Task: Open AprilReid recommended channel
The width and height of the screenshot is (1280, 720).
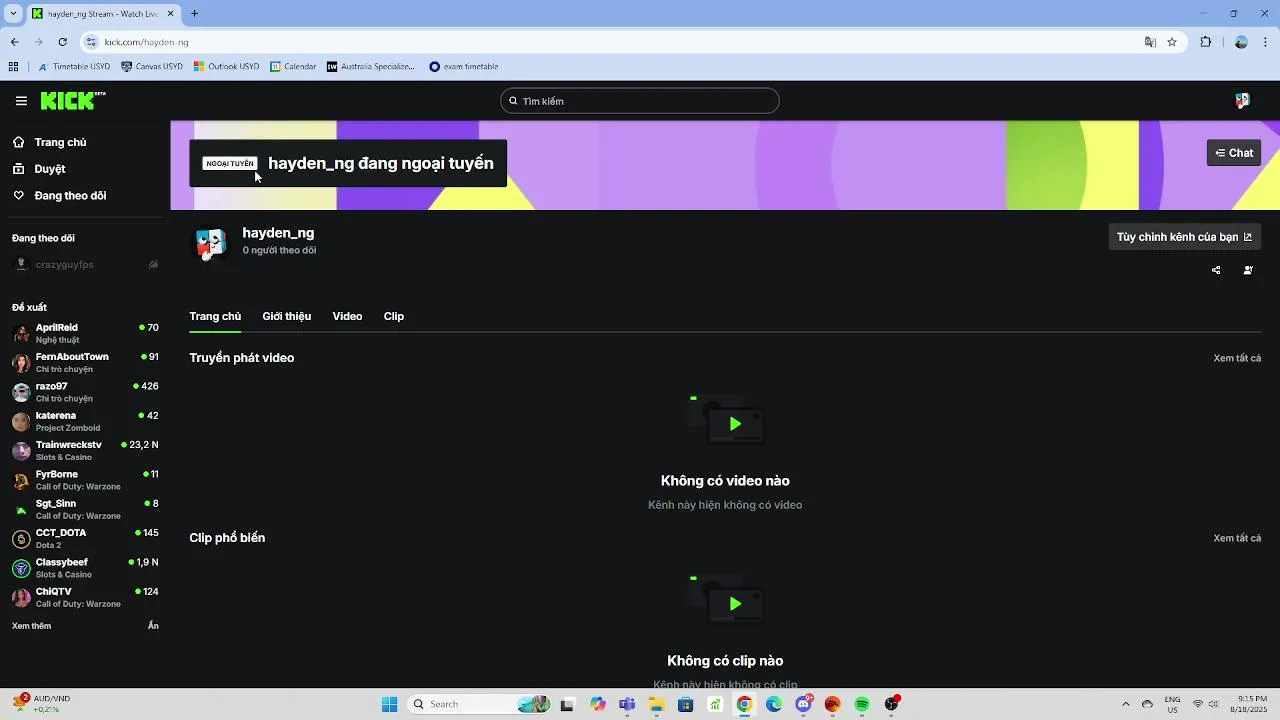Action: [85, 333]
